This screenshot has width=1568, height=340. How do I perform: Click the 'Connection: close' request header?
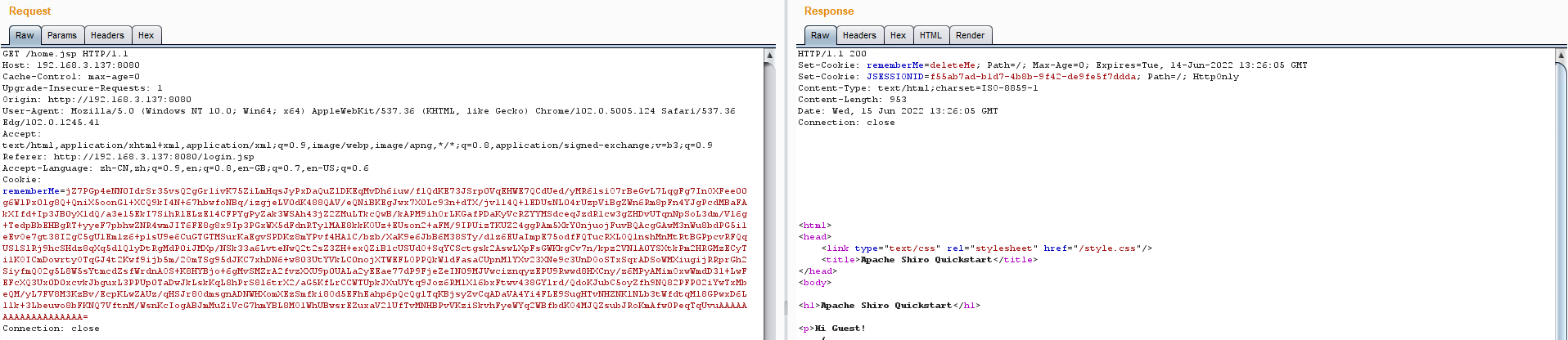(x=51, y=329)
